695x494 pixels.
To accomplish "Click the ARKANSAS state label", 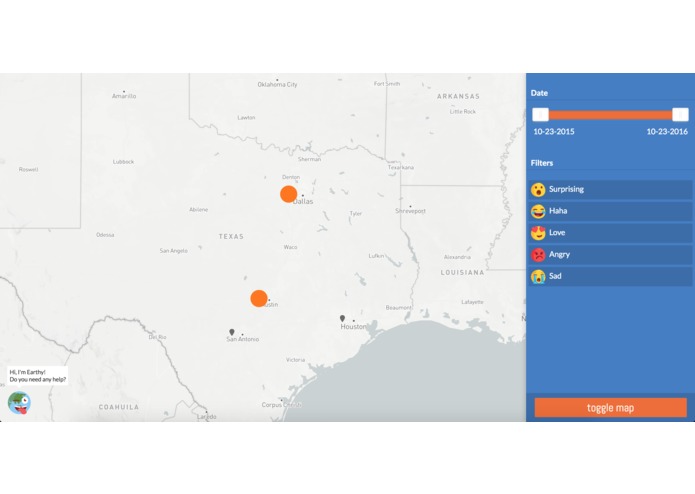I will pyautogui.click(x=458, y=96).
